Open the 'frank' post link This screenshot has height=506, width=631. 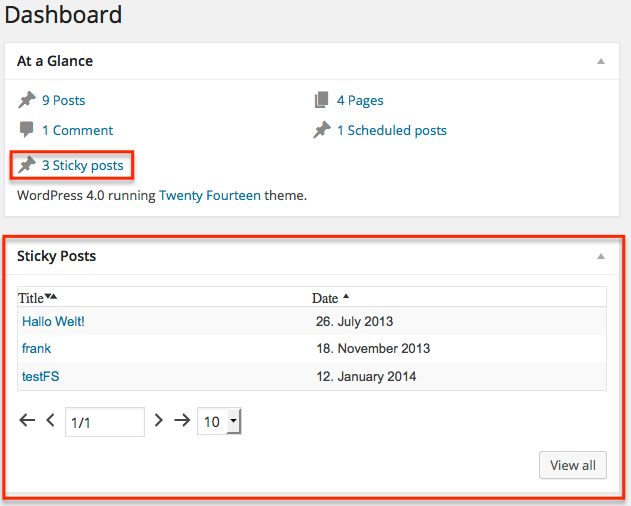coord(37,349)
